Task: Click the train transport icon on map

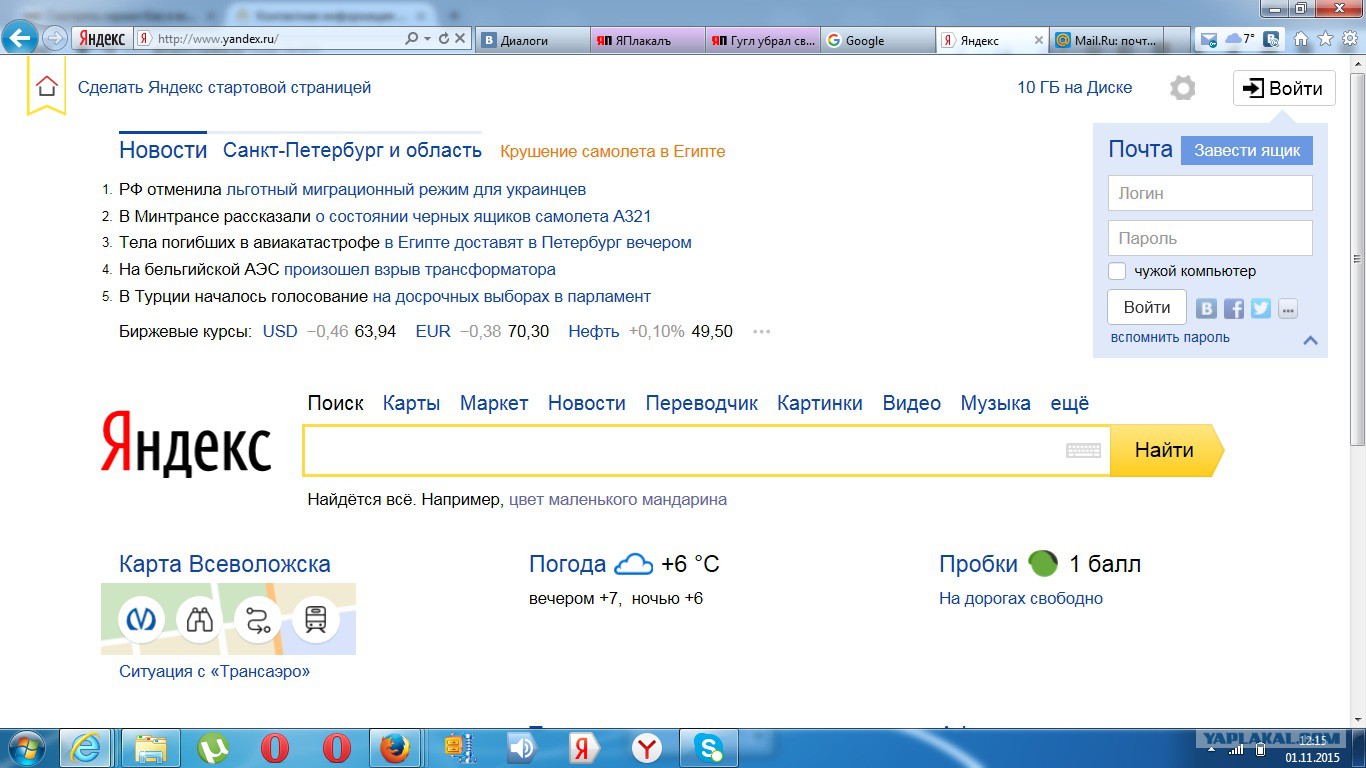Action: click(316, 620)
